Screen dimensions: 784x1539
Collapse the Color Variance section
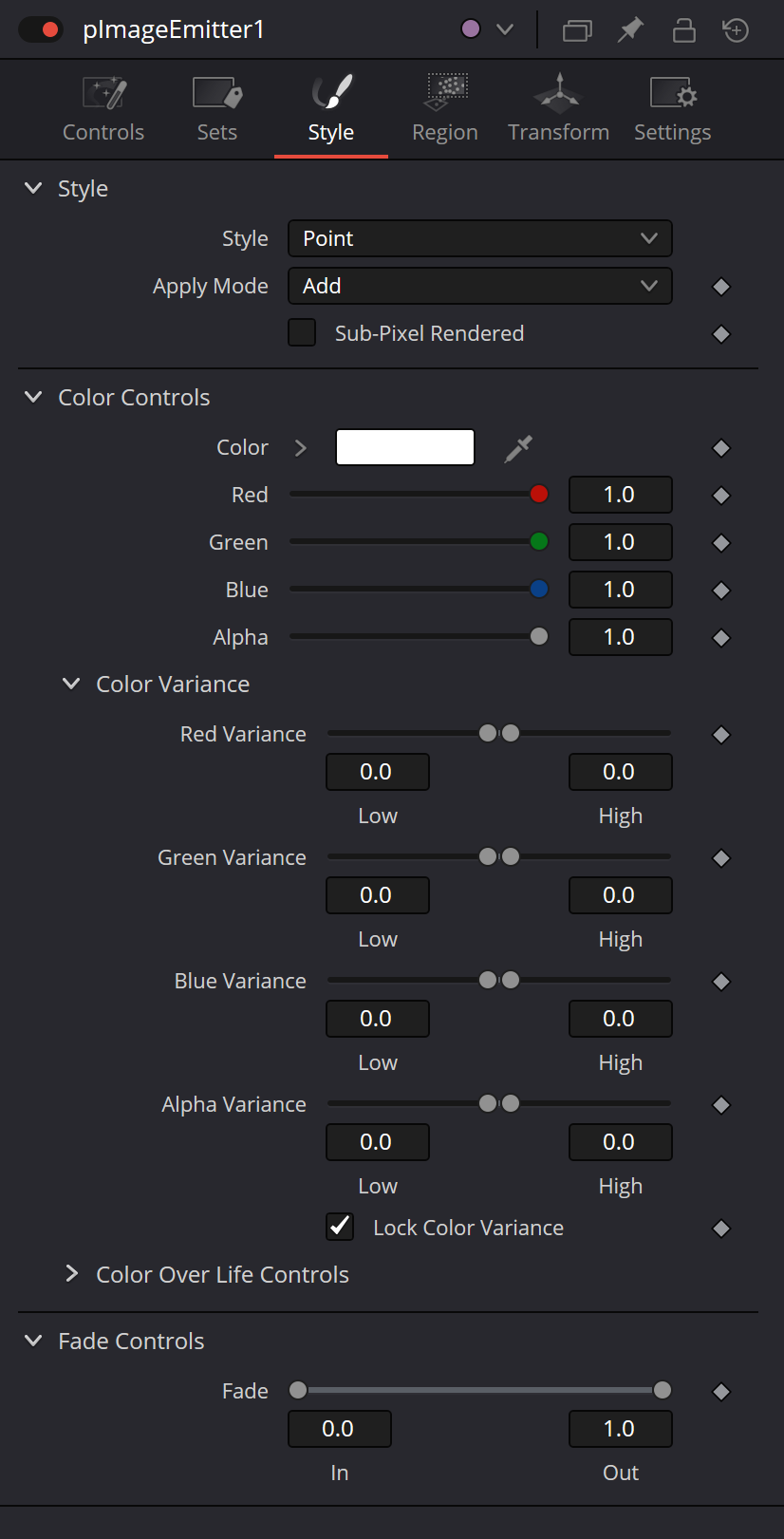(x=71, y=684)
